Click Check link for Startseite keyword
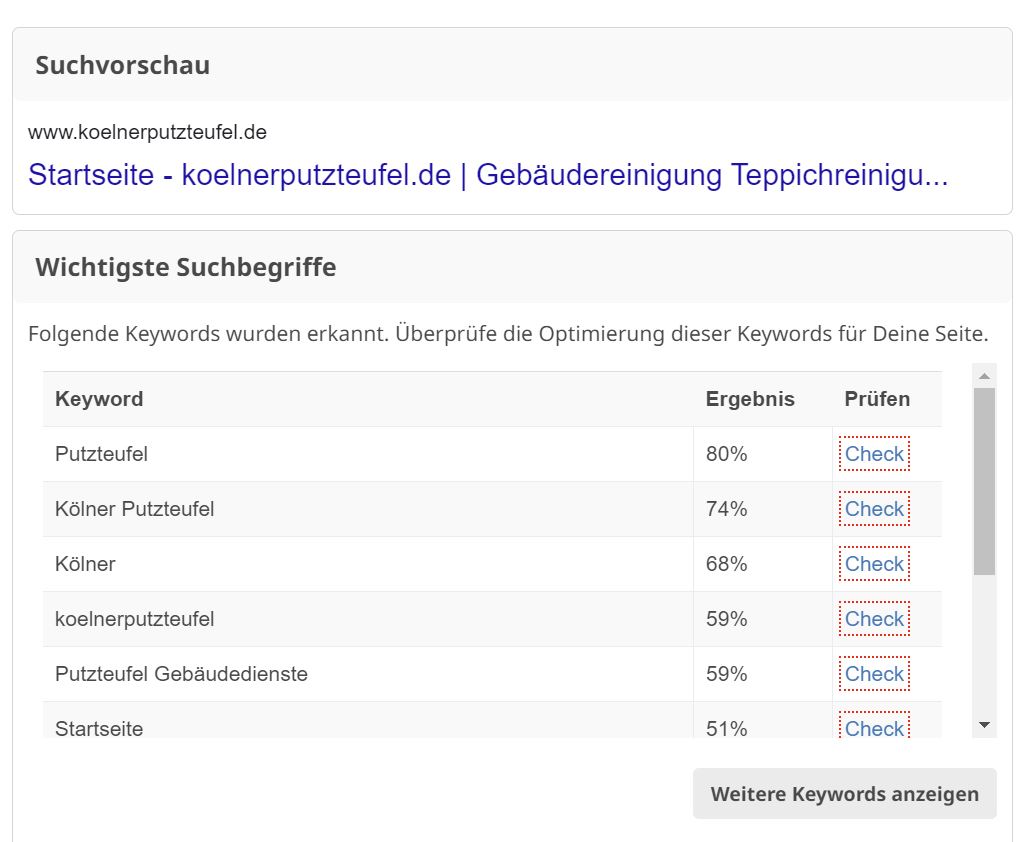 point(874,727)
